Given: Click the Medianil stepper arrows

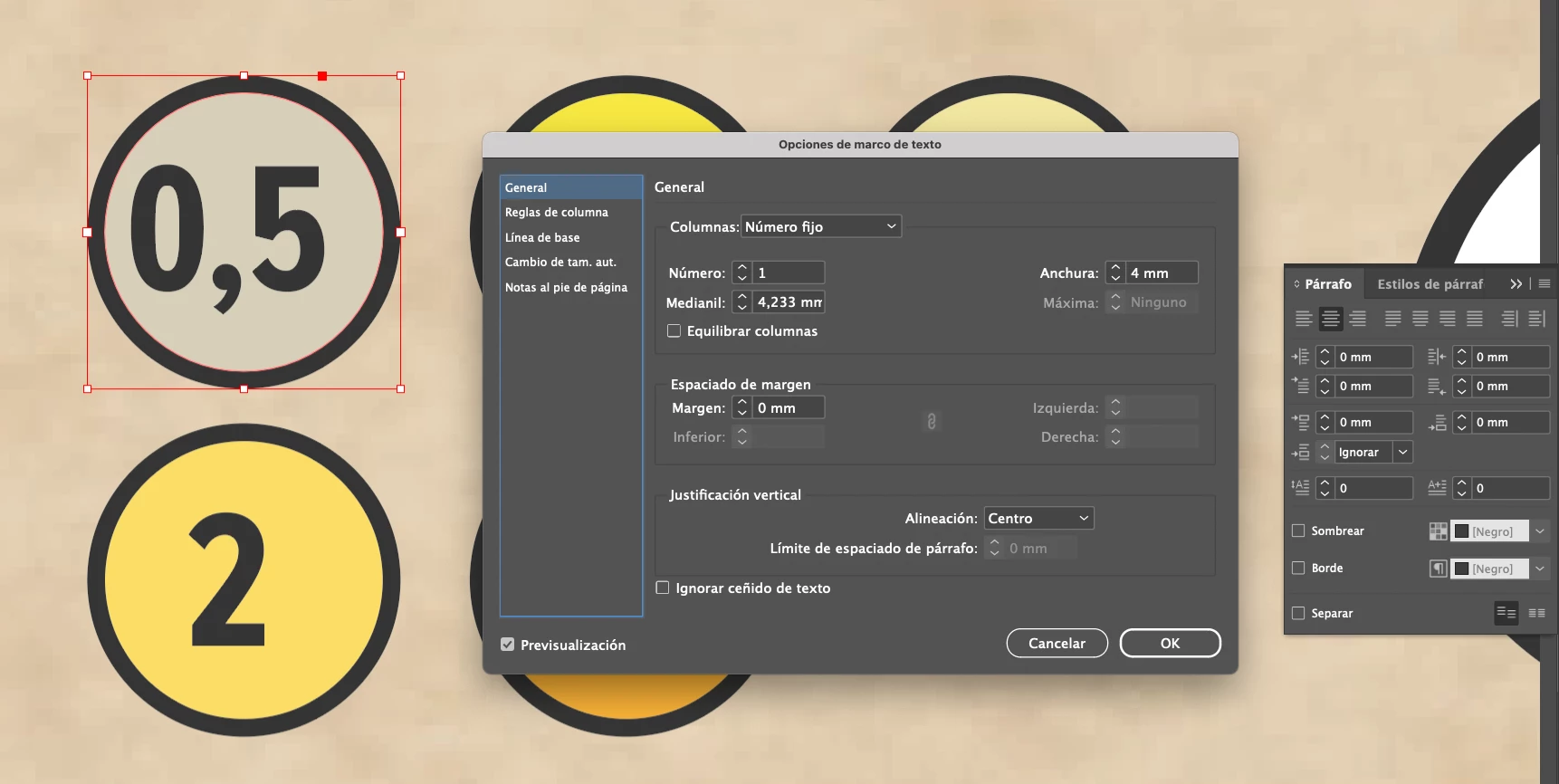Looking at the screenshot, I should click(x=742, y=301).
